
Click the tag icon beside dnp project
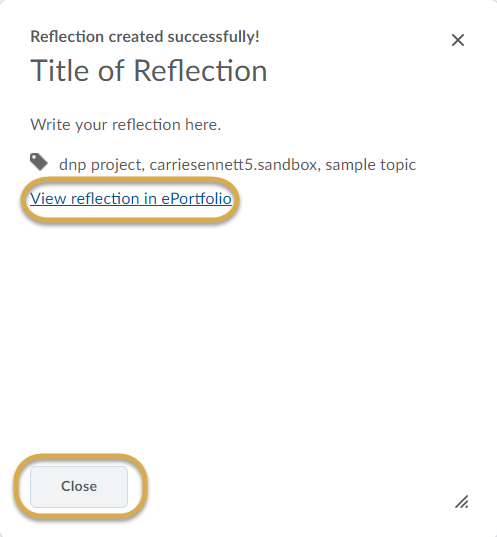point(39,162)
